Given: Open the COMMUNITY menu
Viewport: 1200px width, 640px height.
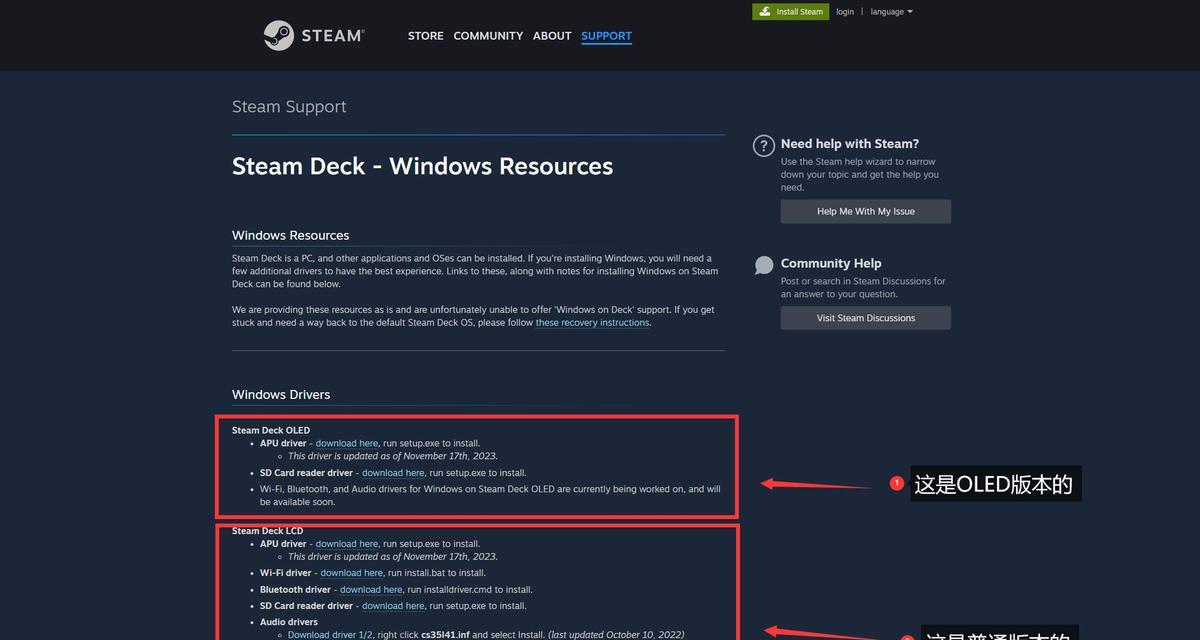Looking at the screenshot, I should tap(488, 36).
